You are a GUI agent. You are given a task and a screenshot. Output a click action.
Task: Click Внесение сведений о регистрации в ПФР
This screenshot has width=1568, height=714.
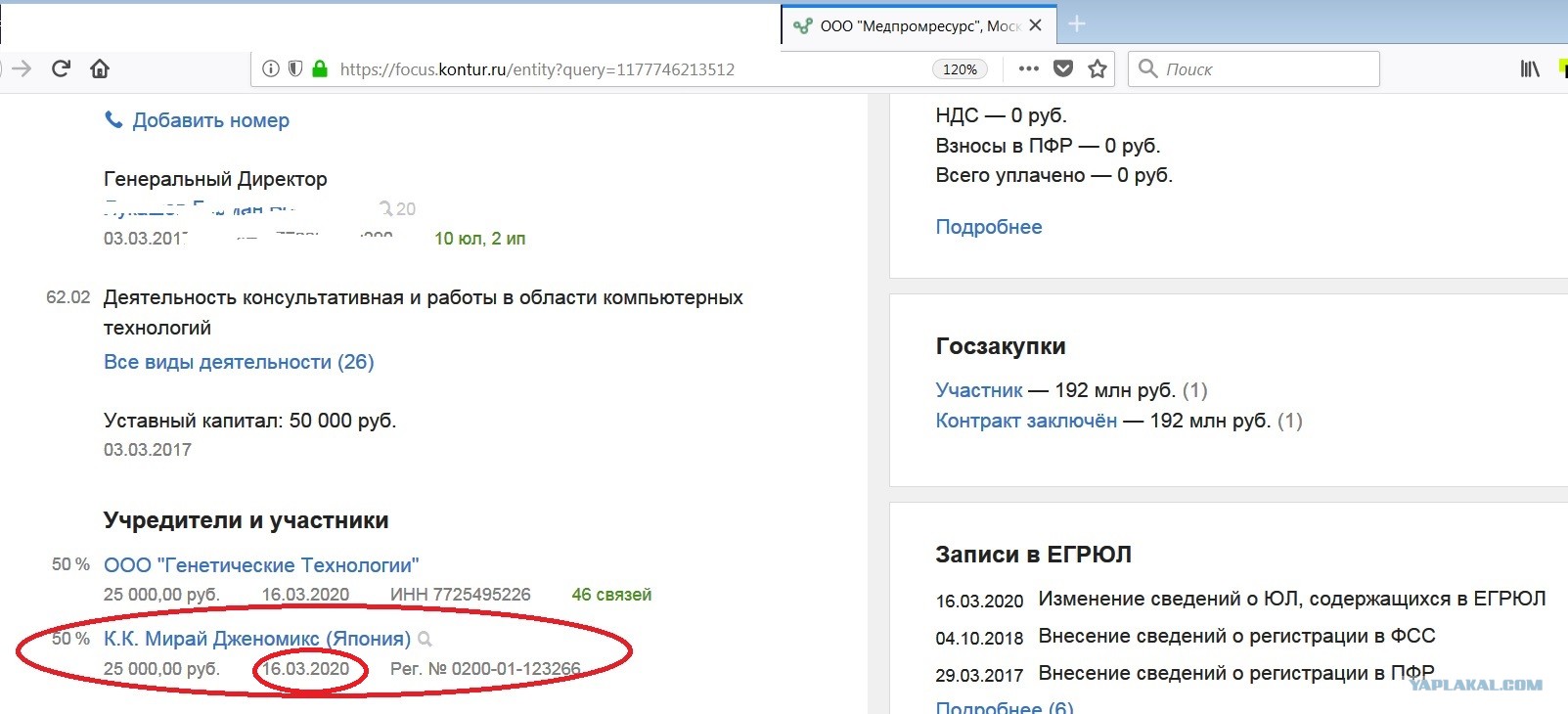[x=1236, y=673]
